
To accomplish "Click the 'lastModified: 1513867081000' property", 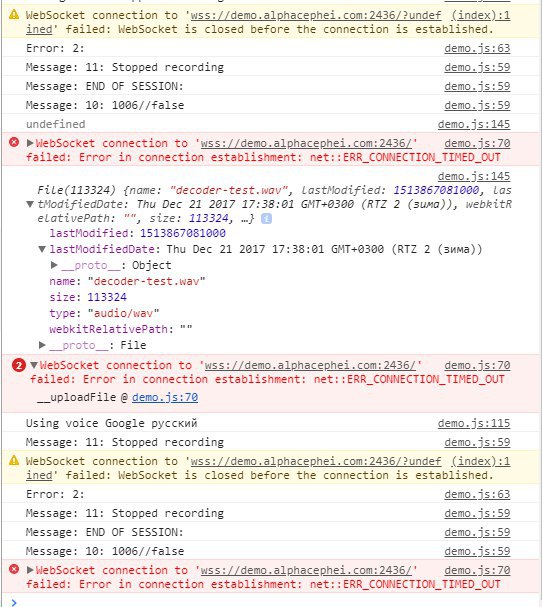I will point(137,233).
